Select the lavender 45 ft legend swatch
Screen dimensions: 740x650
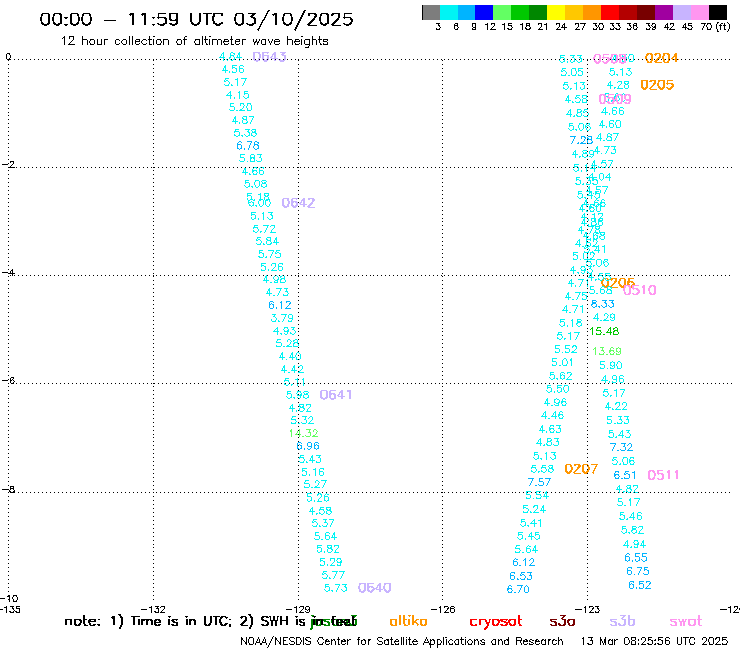681,12
